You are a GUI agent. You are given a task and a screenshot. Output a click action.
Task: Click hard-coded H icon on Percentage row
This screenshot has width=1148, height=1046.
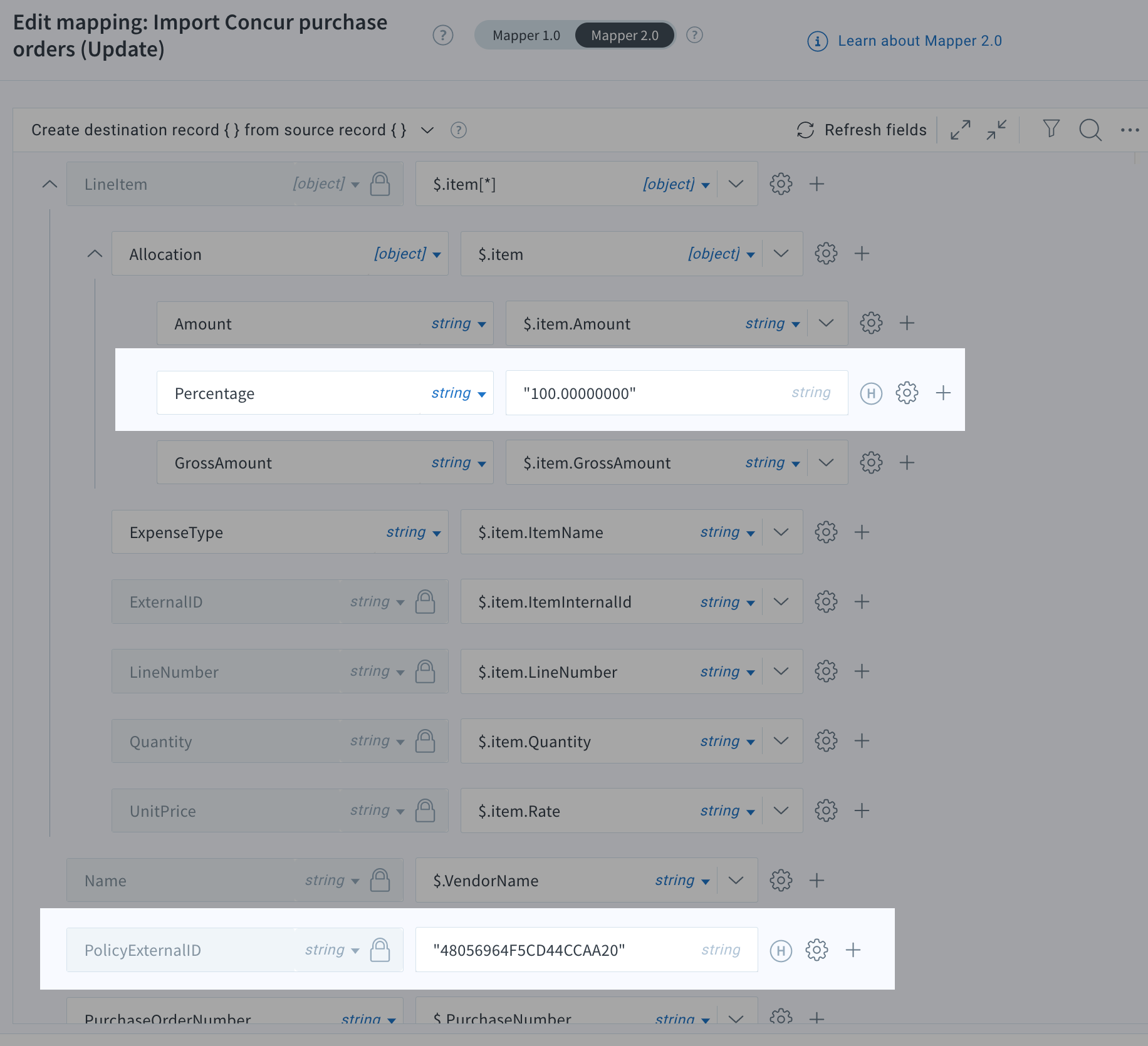tap(871, 393)
